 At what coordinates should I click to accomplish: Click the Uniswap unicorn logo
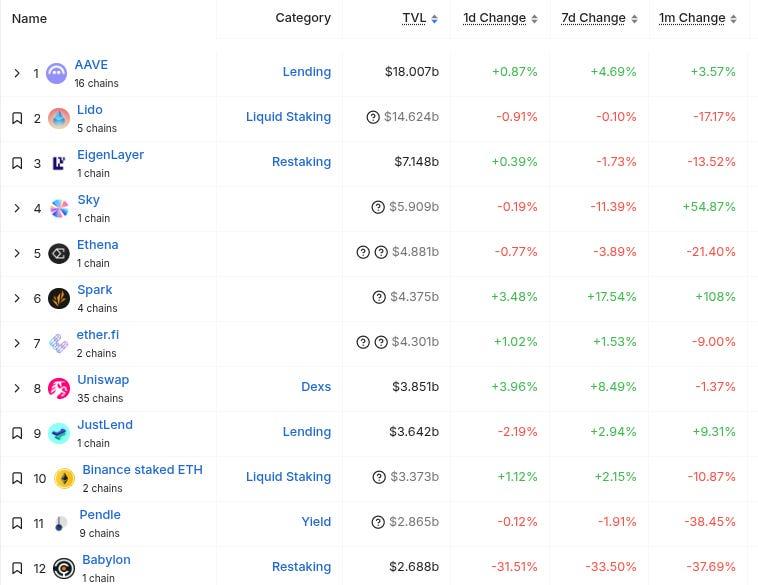(59, 388)
